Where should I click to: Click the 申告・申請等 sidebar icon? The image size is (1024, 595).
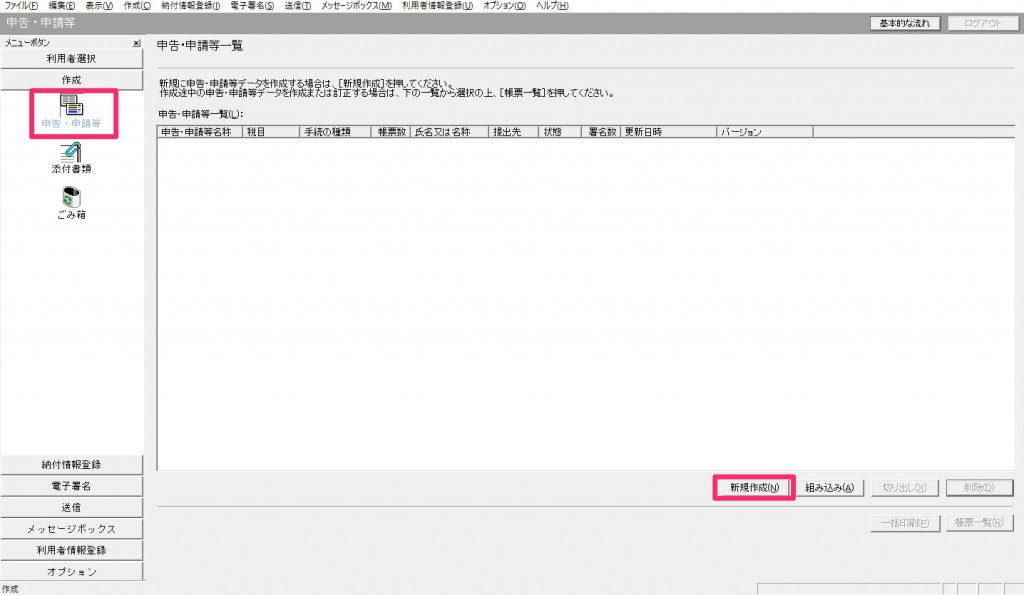click(x=71, y=112)
